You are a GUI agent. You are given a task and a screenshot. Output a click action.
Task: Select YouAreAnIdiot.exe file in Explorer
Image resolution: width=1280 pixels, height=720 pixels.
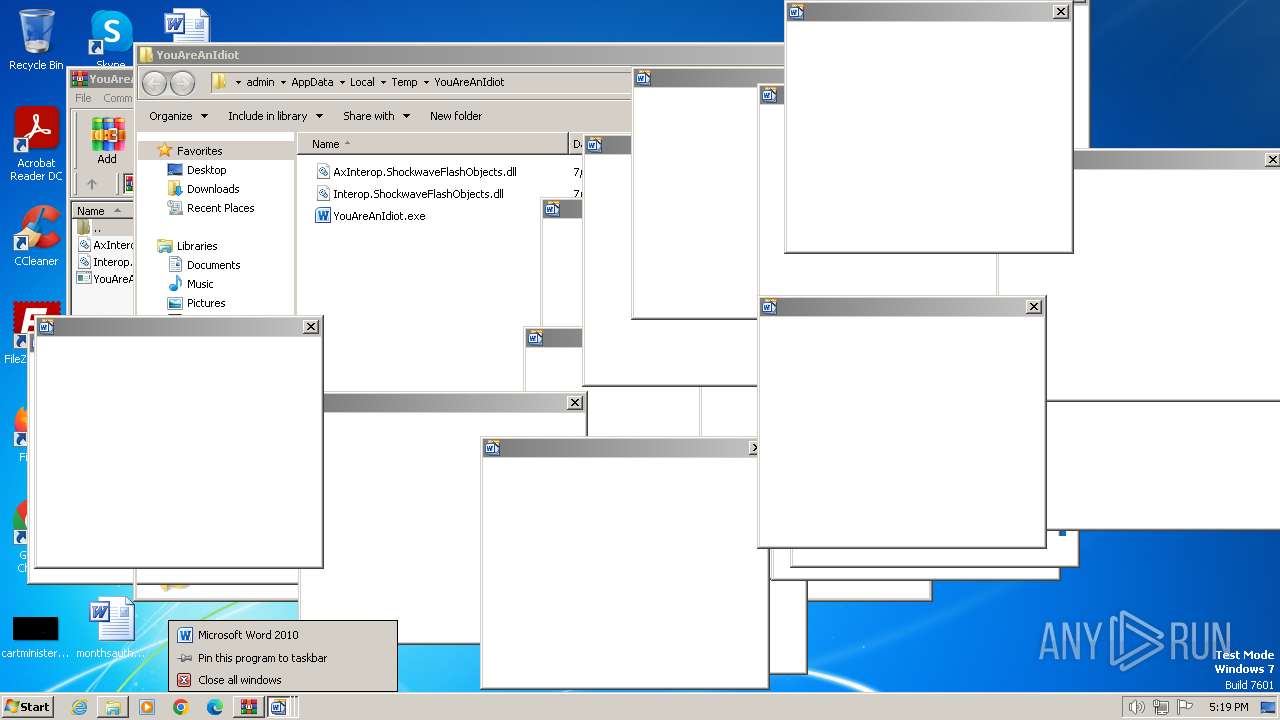click(371, 216)
